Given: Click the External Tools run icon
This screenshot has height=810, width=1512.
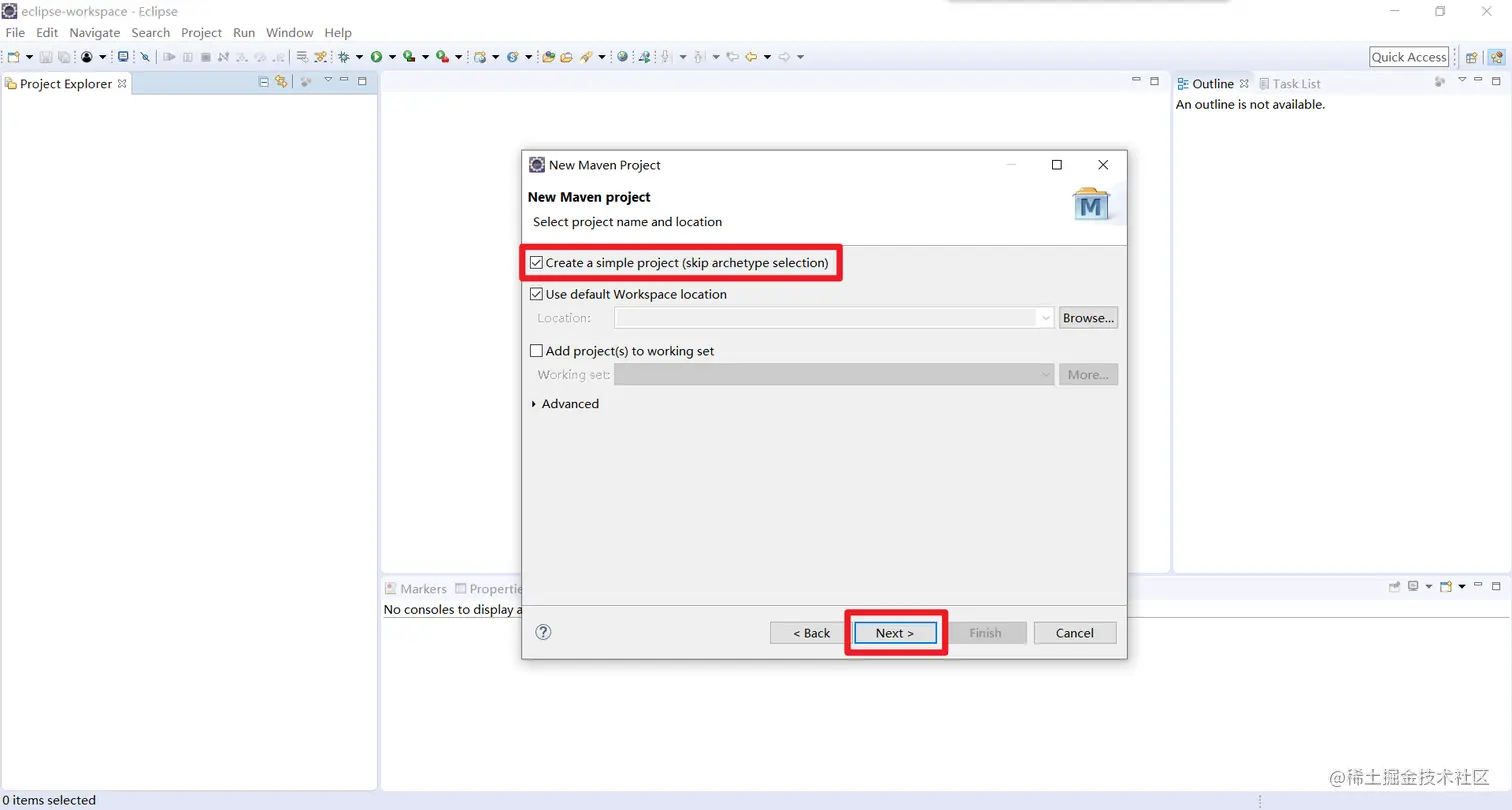Looking at the screenshot, I should point(442,57).
